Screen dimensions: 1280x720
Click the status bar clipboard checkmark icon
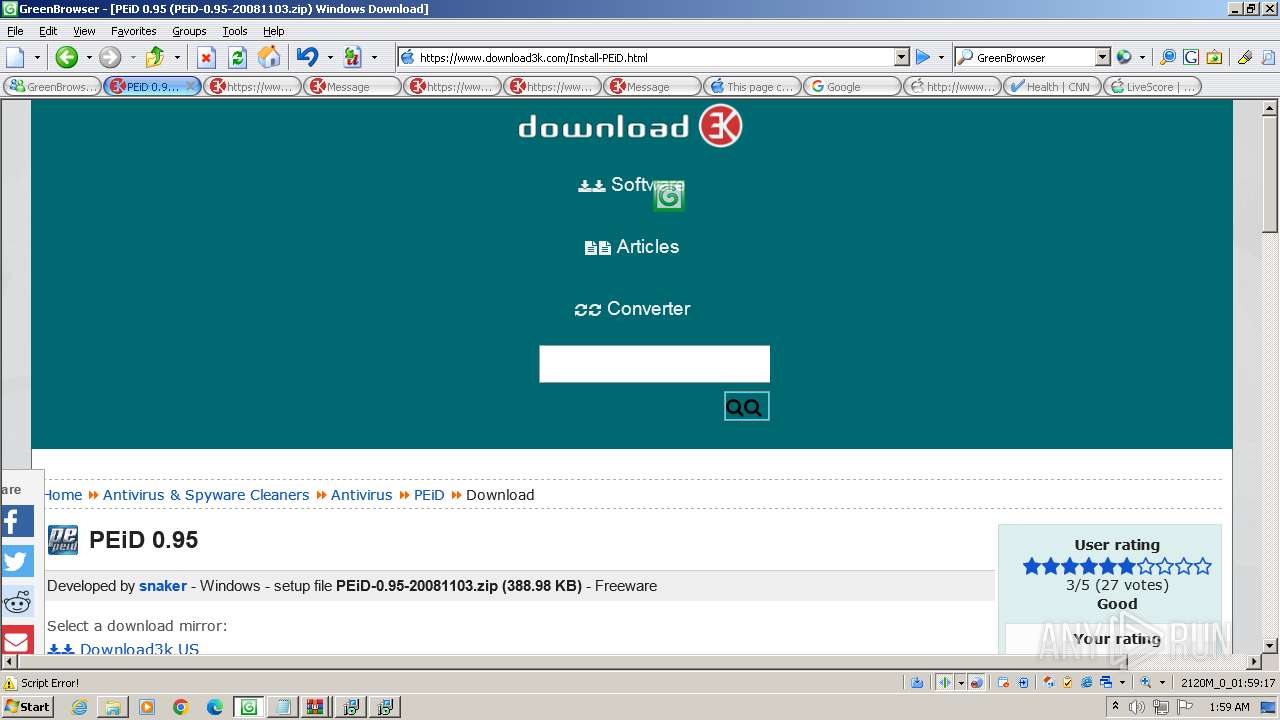pos(1067,683)
